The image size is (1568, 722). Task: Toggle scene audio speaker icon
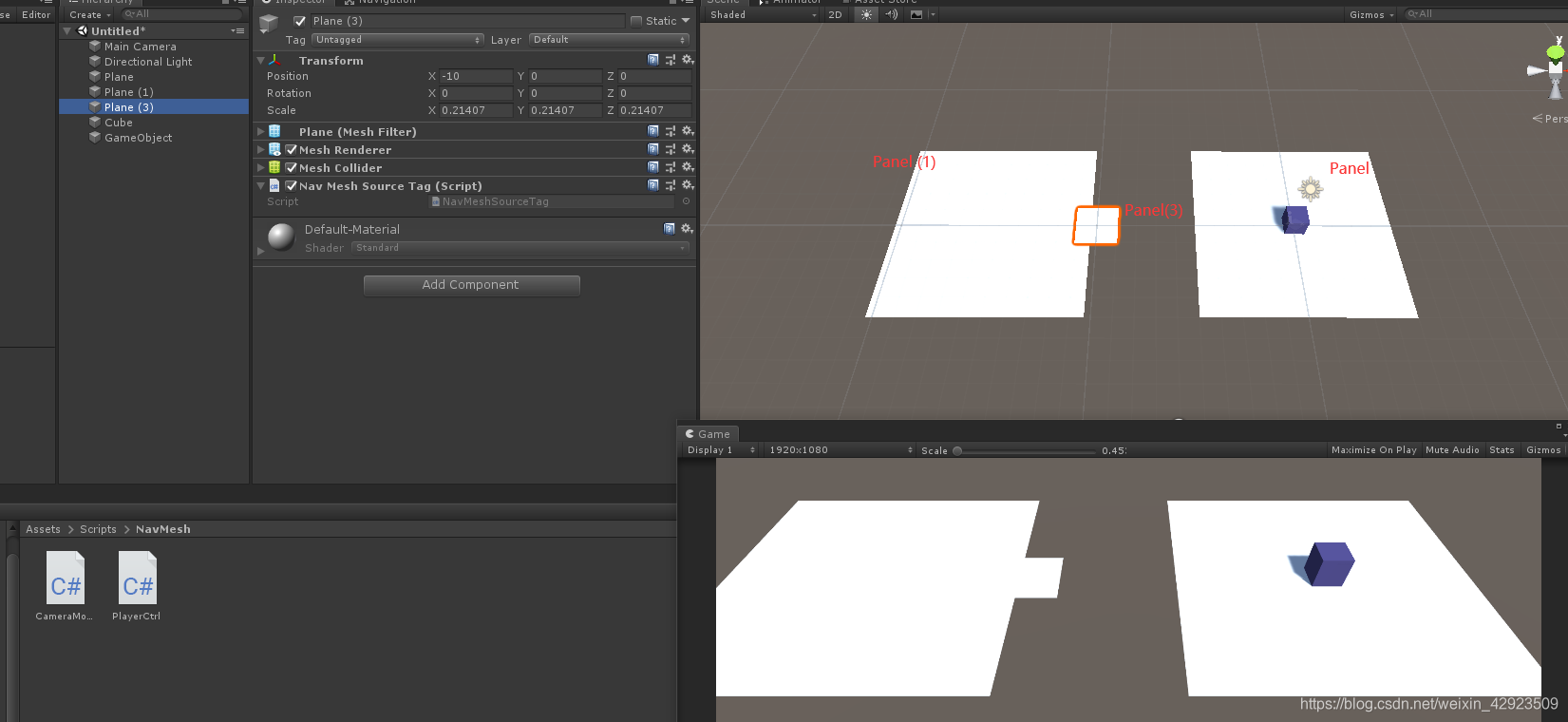(x=891, y=14)
